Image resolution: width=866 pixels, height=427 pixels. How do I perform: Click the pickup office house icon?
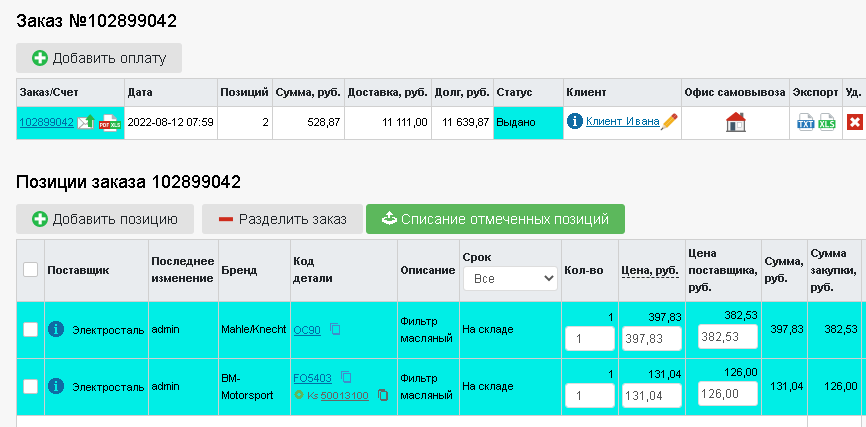pyautogui.click(x=736, y=122)
